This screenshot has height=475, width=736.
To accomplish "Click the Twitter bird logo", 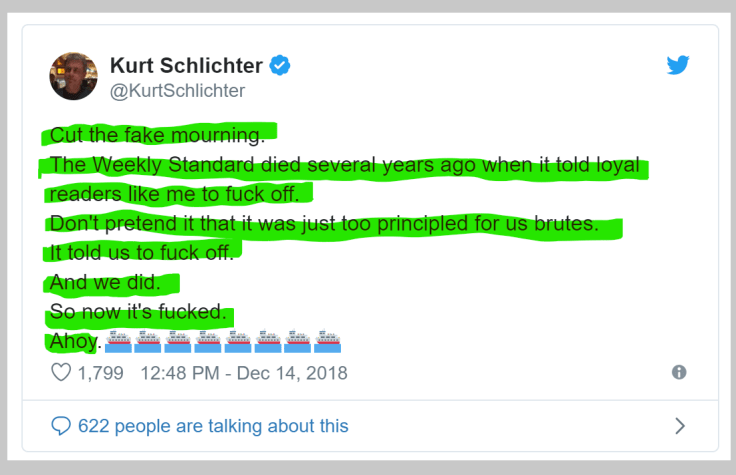I will [x=679, y=65].
